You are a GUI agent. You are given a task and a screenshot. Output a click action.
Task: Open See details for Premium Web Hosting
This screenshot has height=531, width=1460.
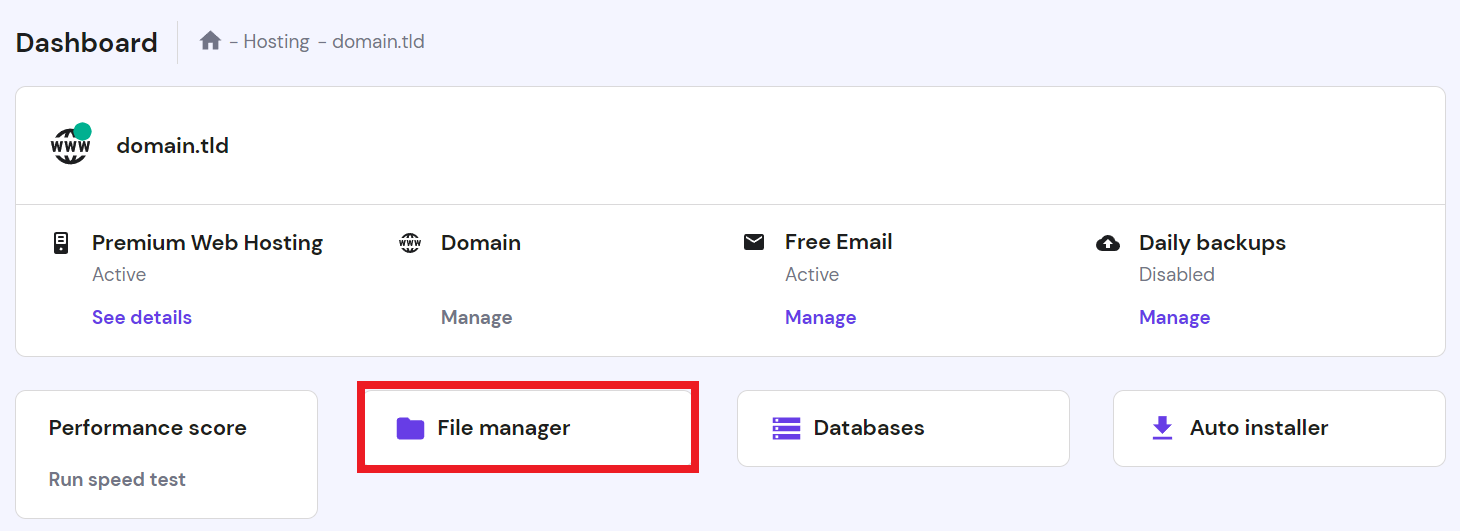[x=142, y=317]
